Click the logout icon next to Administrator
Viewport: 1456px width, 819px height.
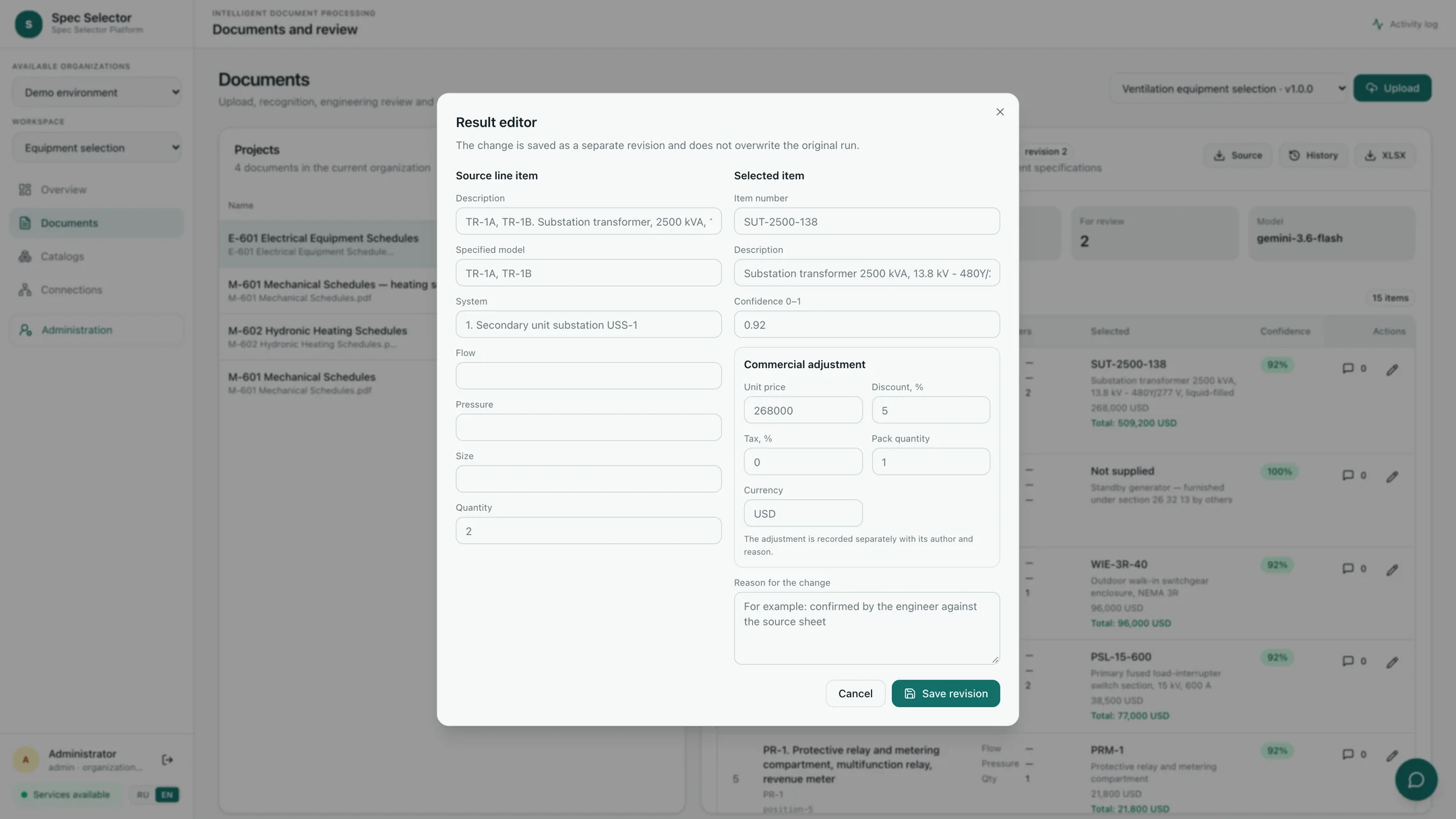pos(167,760)
